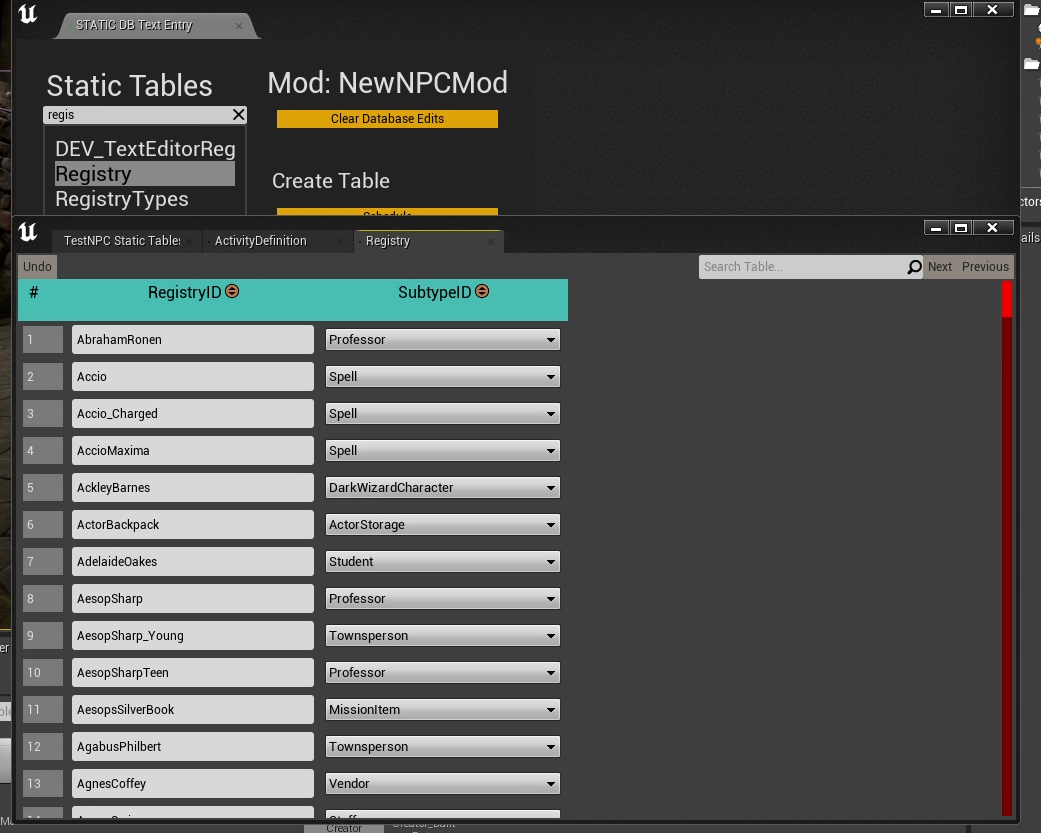
Task: Edit the AgnesCoffey RegistryID field
Action: click(193, 784)
